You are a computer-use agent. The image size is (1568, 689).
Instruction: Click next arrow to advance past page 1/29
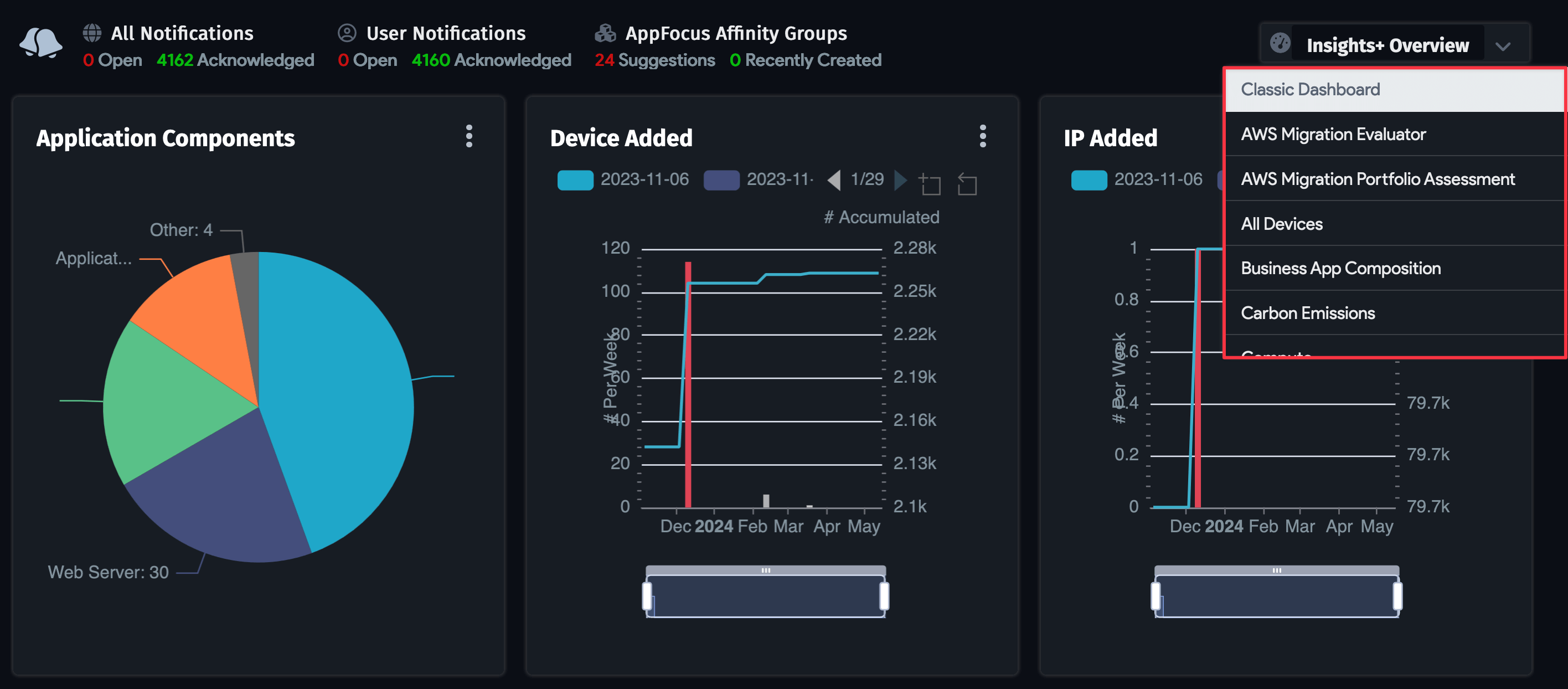point(900,179)
